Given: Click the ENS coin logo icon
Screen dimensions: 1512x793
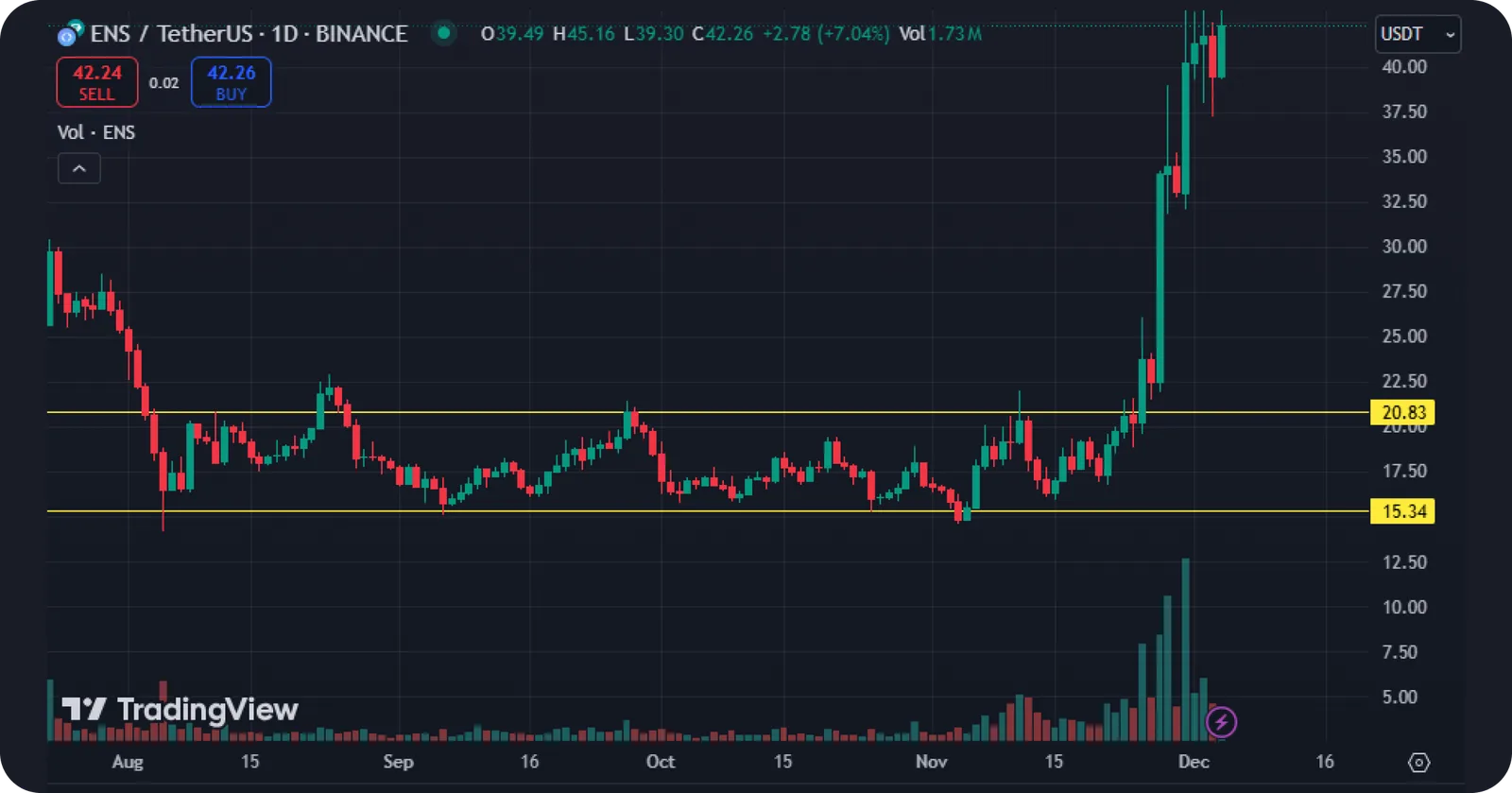Looking at the screenshot, I should [x=69, y=34].
